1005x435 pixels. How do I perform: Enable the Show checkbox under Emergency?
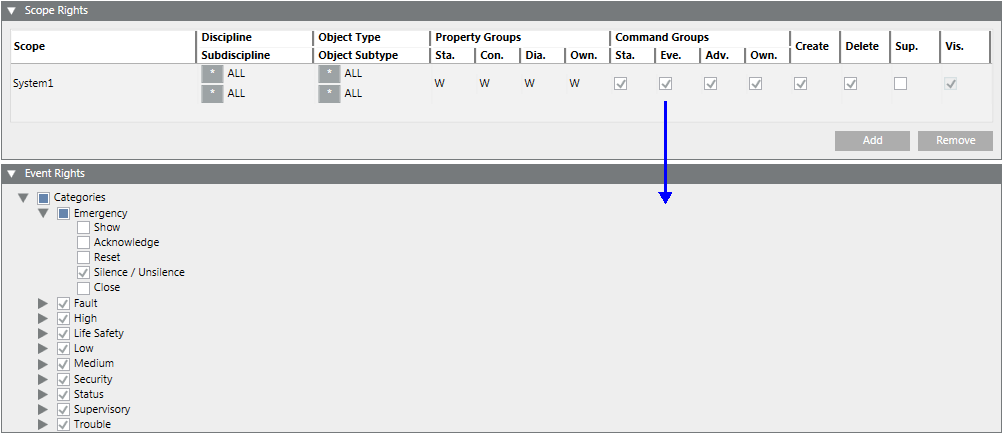click(x=84, y=228)
